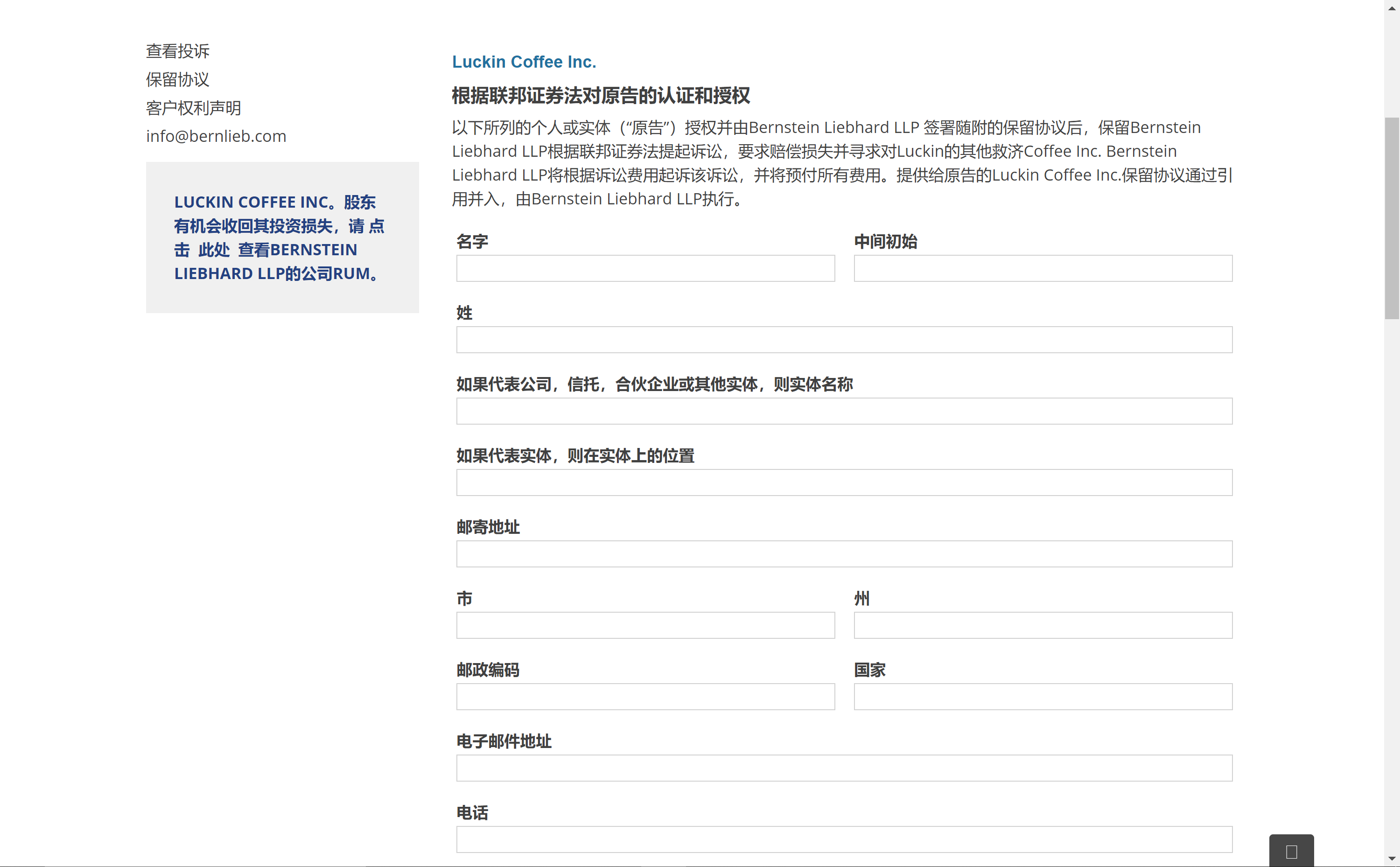Image resolution: width=1400 pixels, height=867 pixels.
Task: Click the 州 state input field
Action: 1043,626
